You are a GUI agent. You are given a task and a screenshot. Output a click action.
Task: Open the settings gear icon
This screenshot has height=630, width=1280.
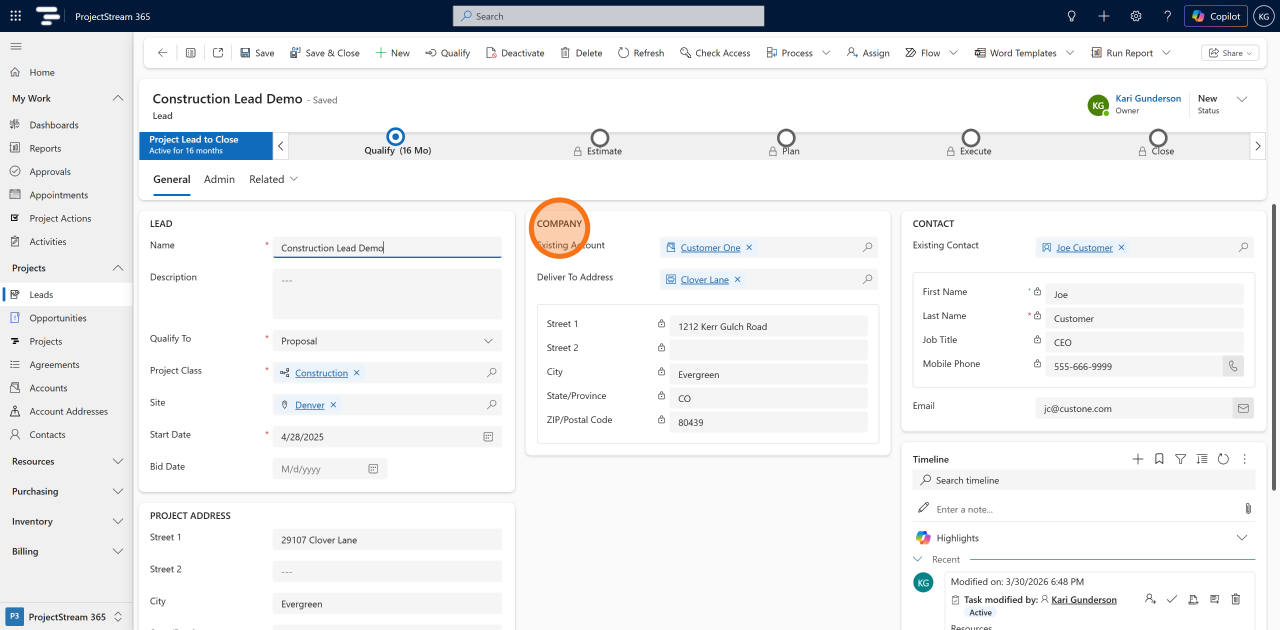pos(1136,16)
